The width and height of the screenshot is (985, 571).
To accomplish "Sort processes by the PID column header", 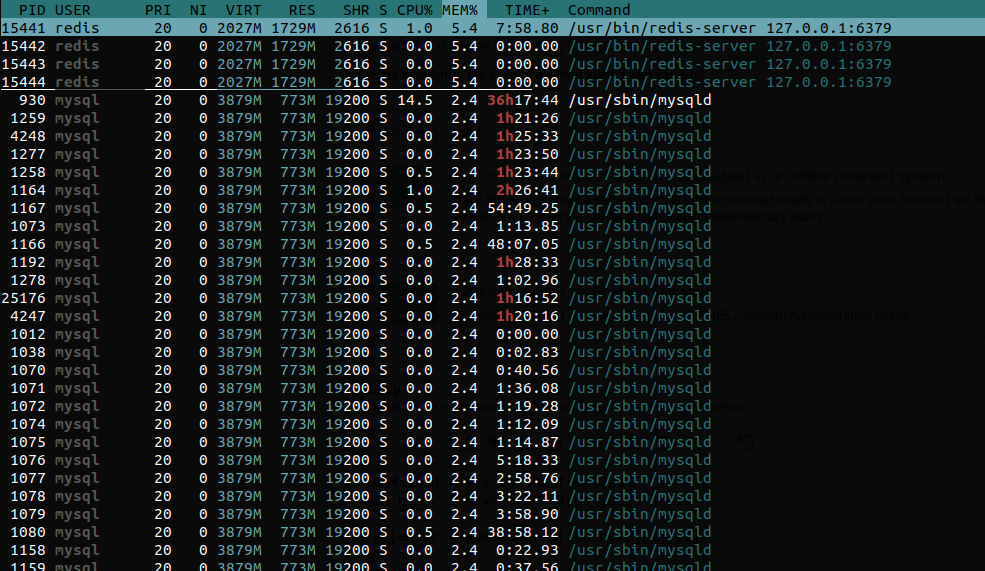I will click(32, 10).
